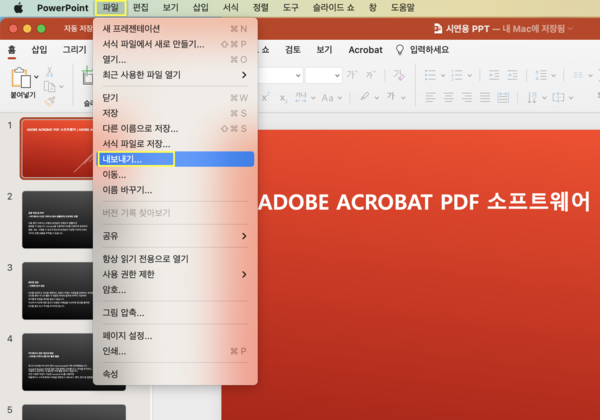600x420 pixels.
Task: Expand the line spacing options arrow
Action: pos(553,75)
